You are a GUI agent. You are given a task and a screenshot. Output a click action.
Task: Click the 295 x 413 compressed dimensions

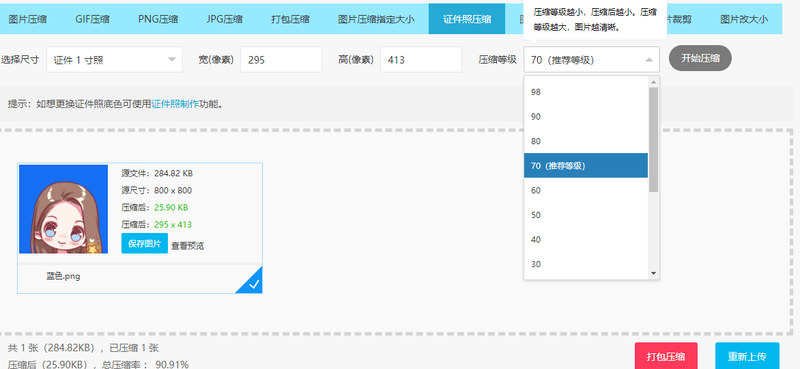173,224
